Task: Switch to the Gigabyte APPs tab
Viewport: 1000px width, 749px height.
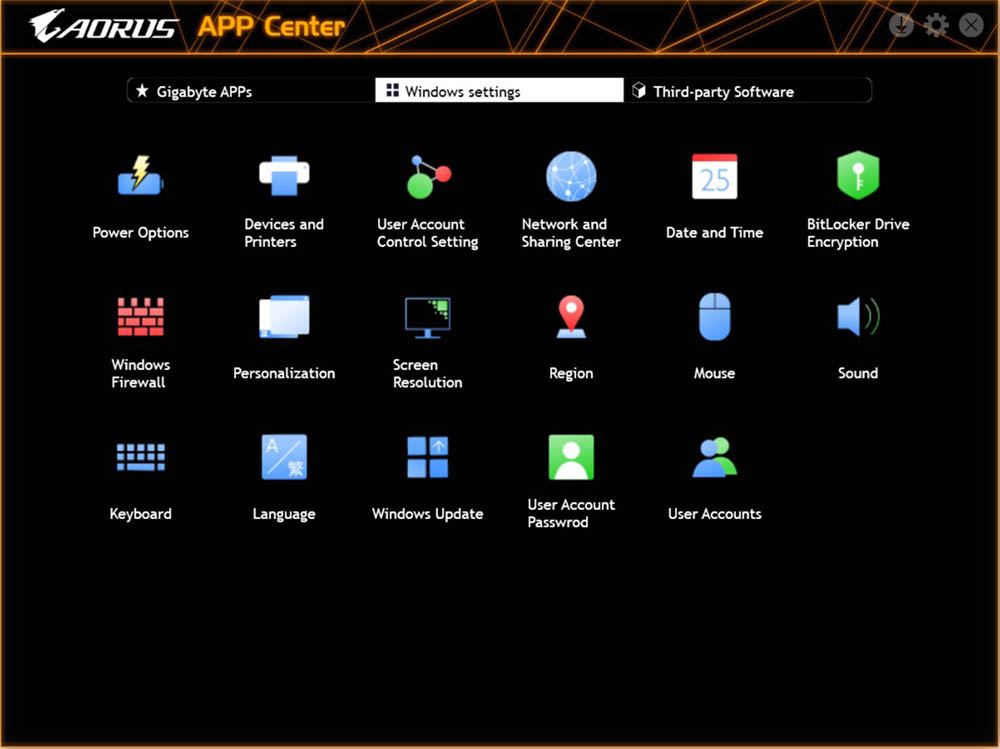Action: [251, 91]
